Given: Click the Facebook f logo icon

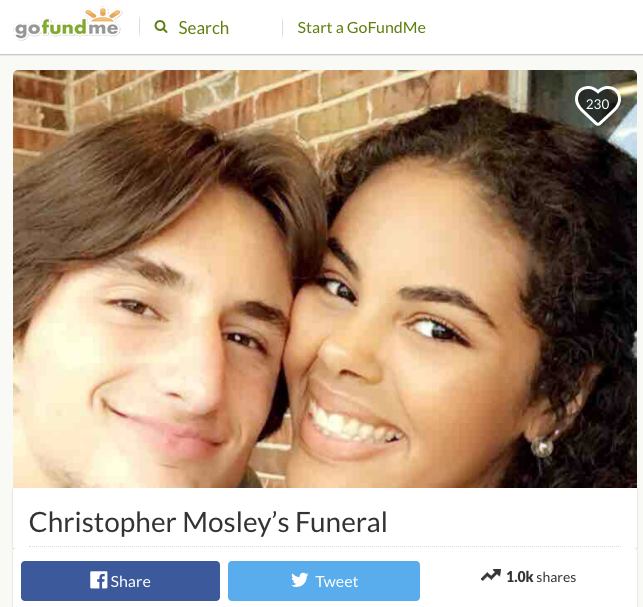Looking at the screenshot, I should coord(98,580).
